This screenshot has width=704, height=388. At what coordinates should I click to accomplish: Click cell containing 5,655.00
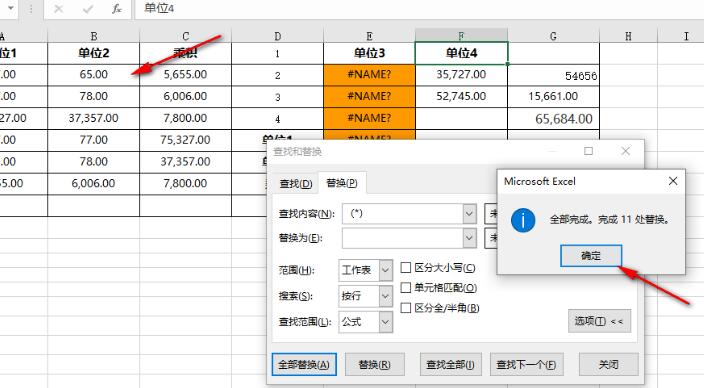pyautogui.click(x=185, y=75)
